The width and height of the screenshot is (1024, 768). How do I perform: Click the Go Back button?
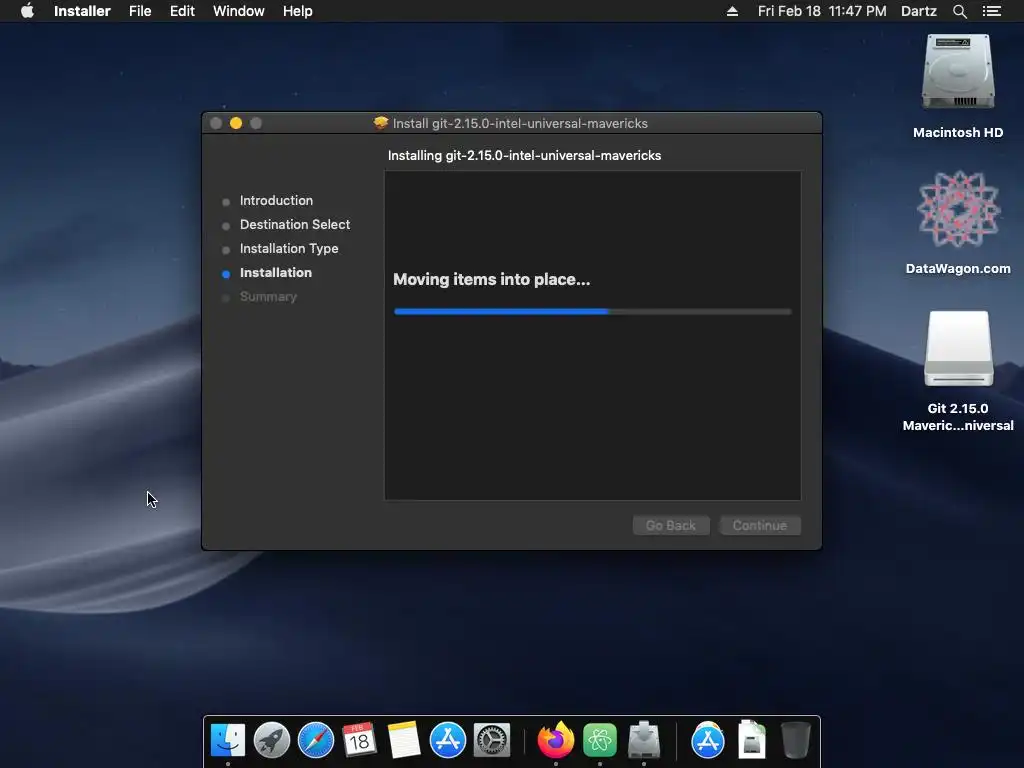click(x=671, y=525)
